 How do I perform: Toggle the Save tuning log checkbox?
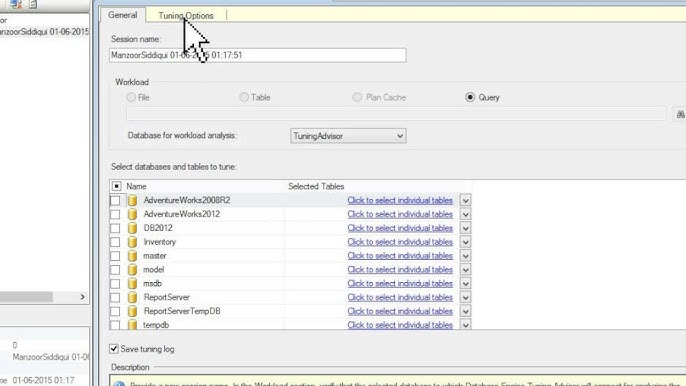pos(114,349)
